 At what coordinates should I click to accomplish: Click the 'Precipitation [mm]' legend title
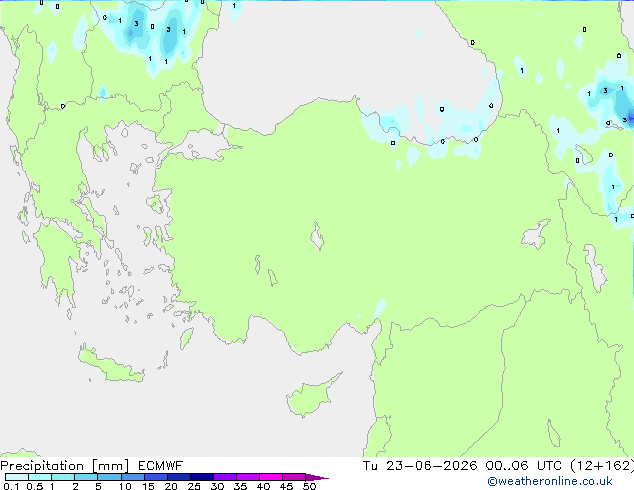point(65,466)
